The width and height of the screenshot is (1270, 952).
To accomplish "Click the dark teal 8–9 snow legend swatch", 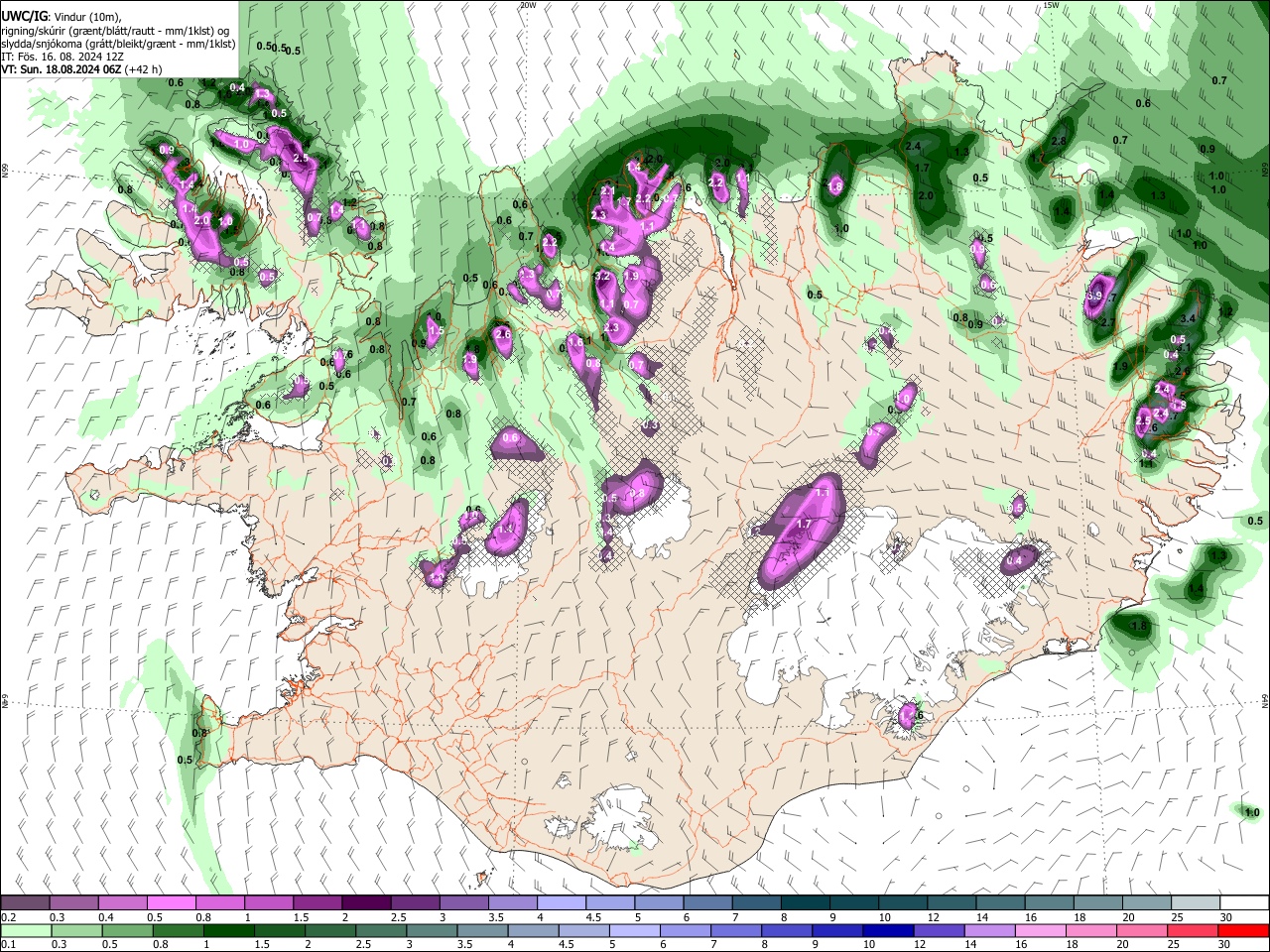I will tap(806, 902).
